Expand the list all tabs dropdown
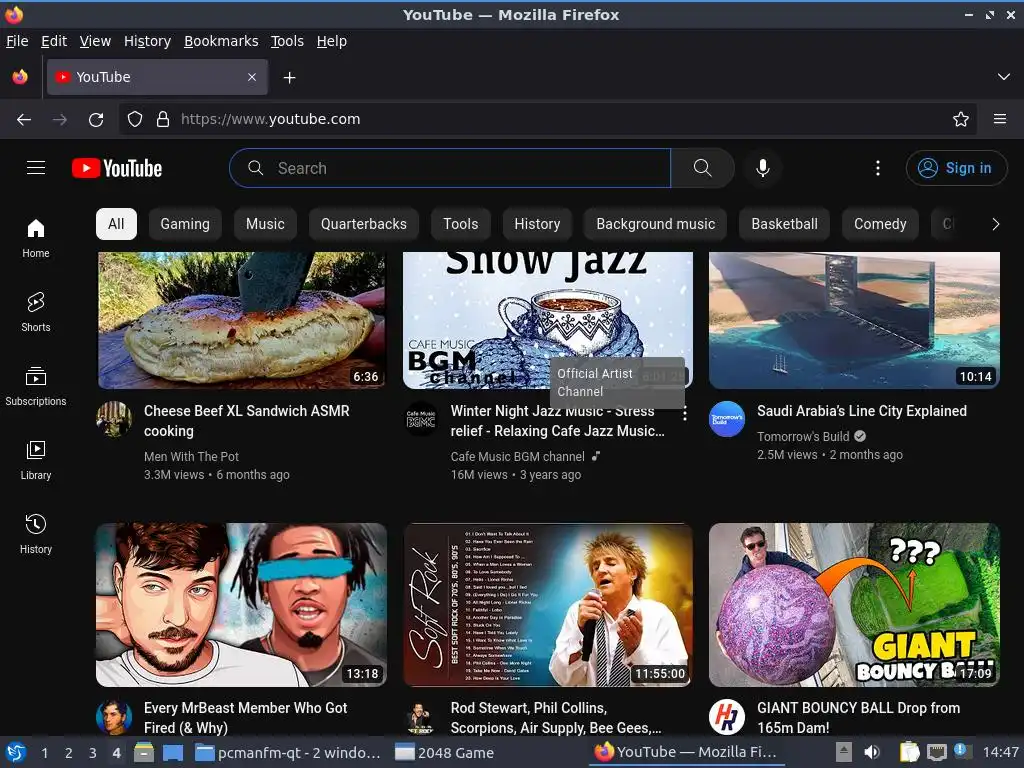The height and width of the screenshot is (768, 1024). [x=1004, y=77]
